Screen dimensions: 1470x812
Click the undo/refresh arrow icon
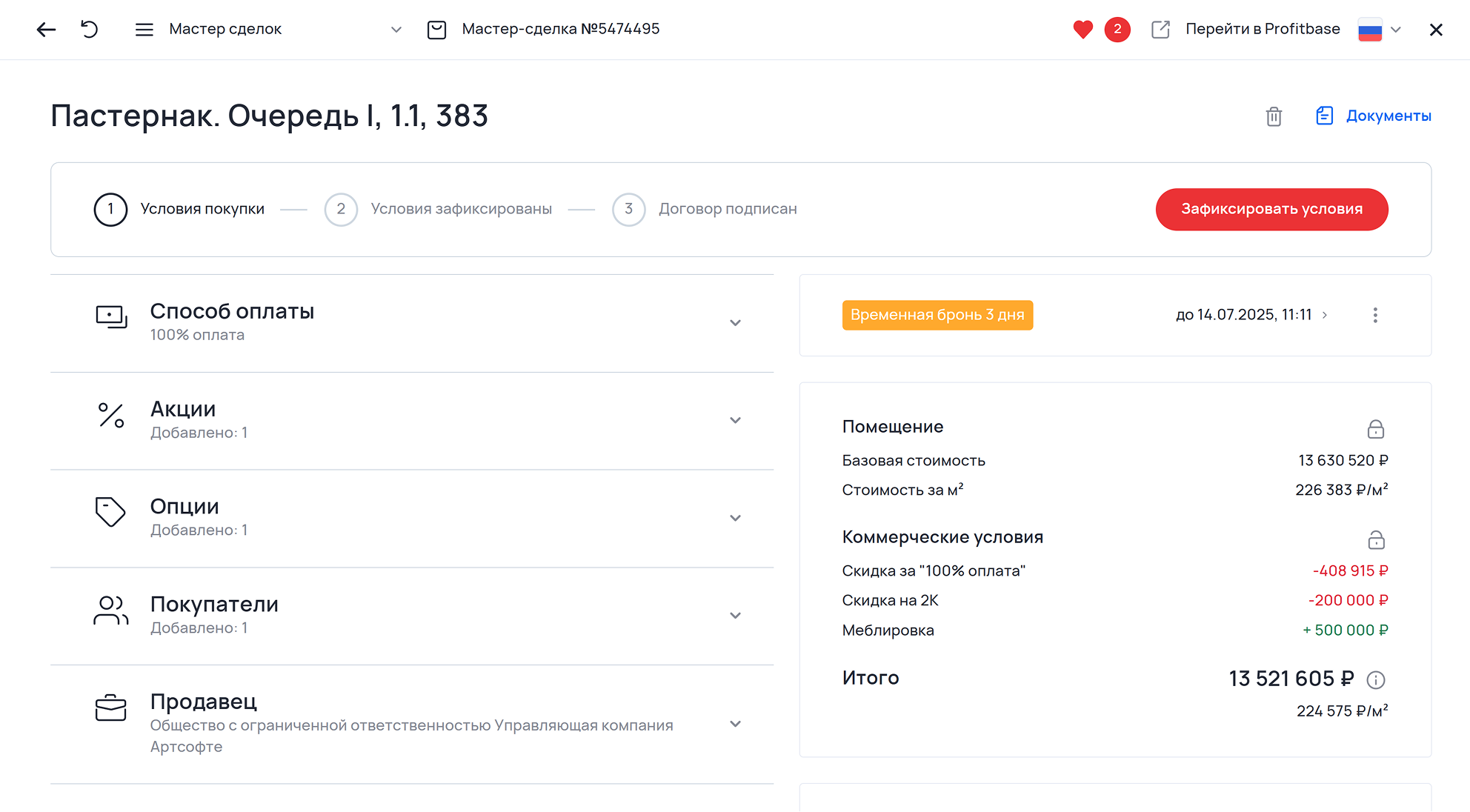click(90, 30)
